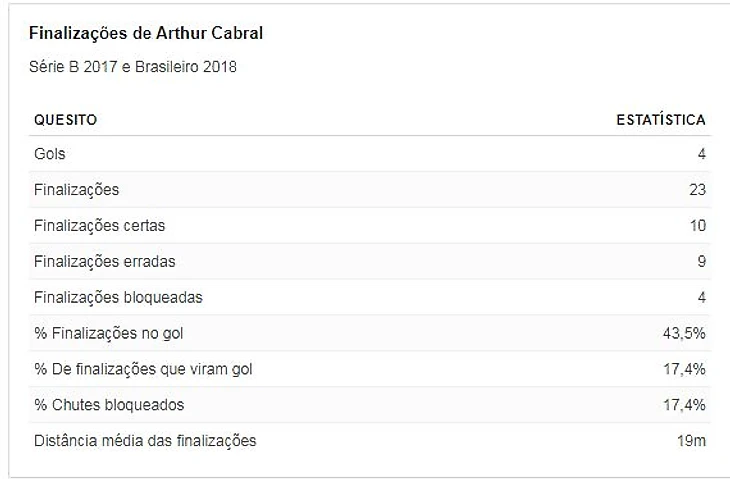Click the subtitle Série B 2017 e Brasileiro 2018
This screenshot has width=730, height=479.
[133, 68]
